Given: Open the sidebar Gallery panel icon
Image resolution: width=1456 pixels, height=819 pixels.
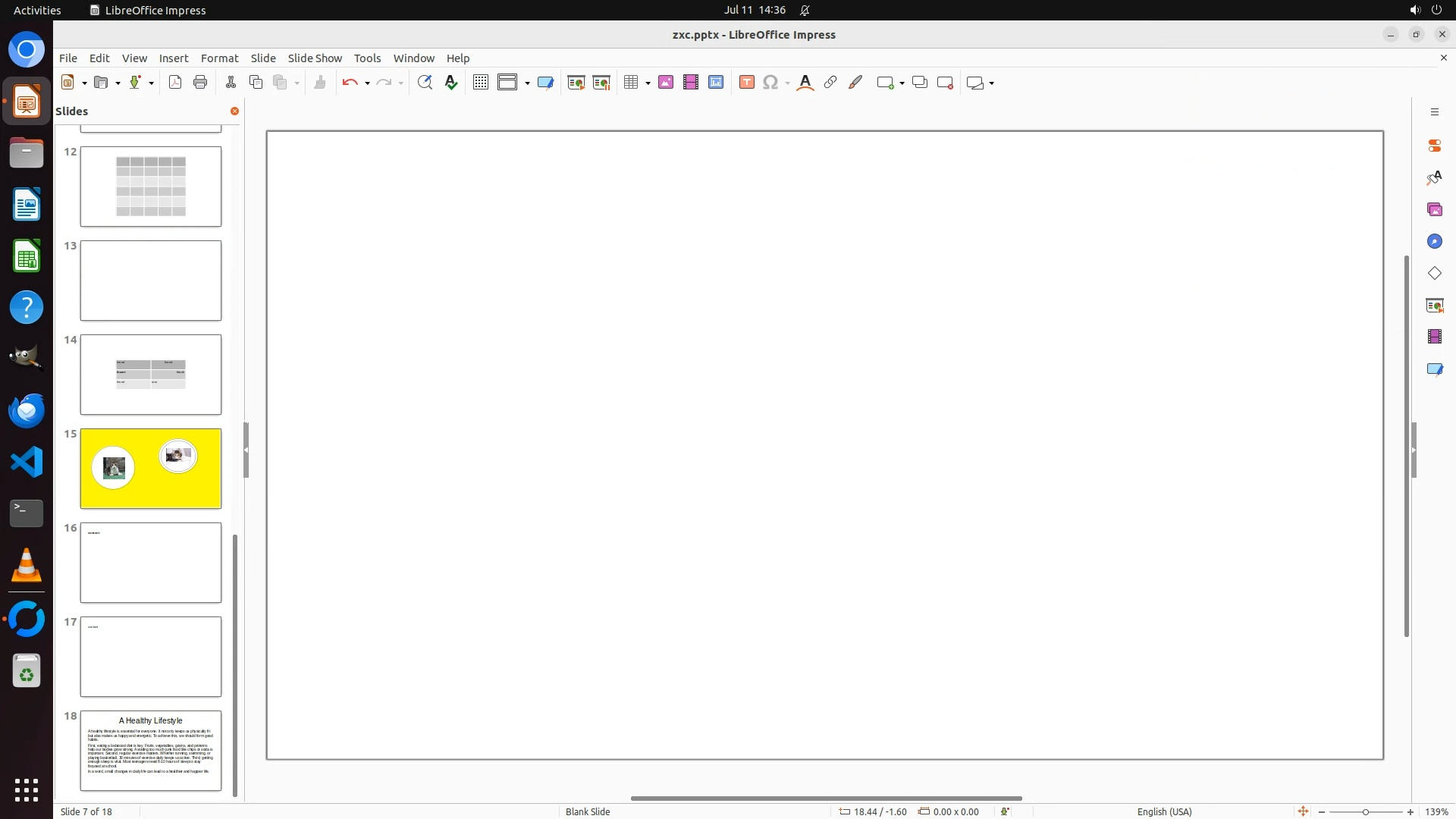Looking at the screenshot, I should (1434, 209).
